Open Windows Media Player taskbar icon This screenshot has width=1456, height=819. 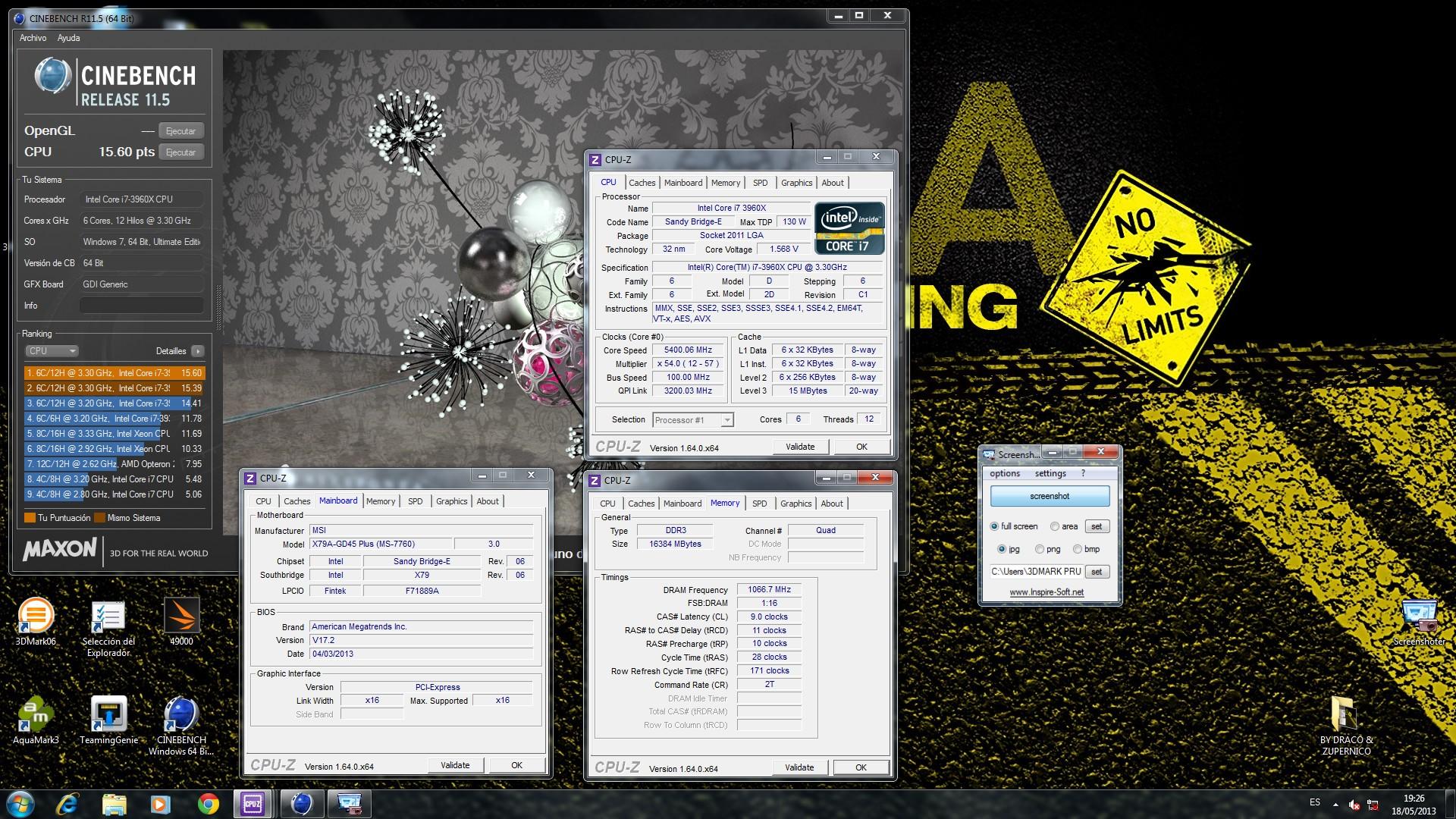[x=160, y=804]
